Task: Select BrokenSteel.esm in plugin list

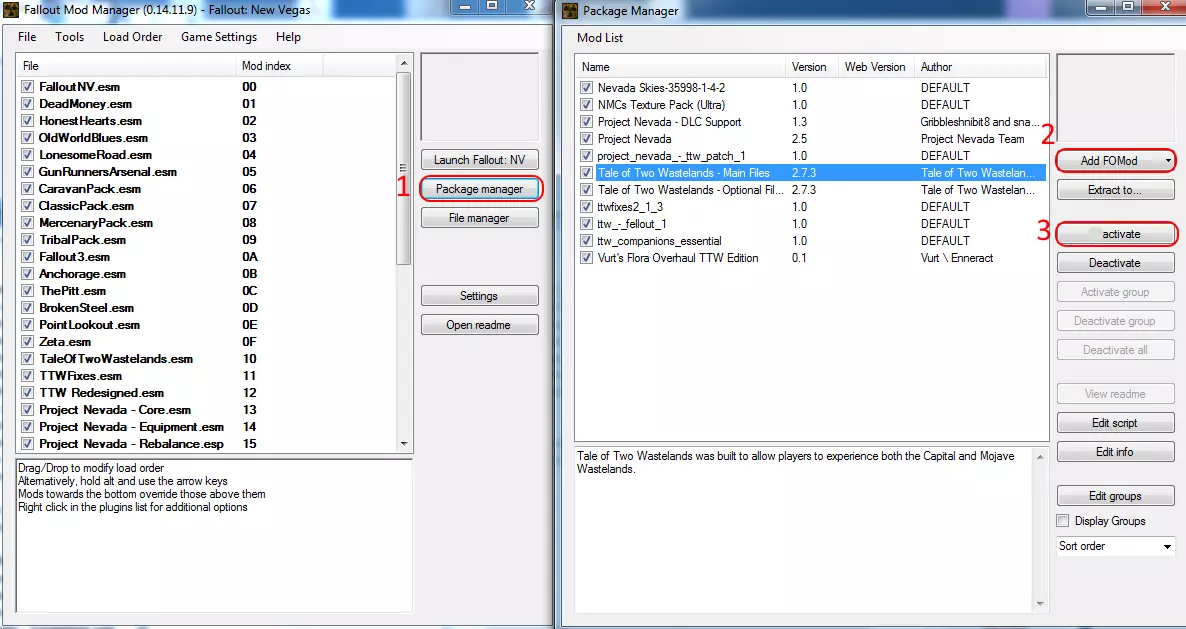Action: pyautogui.click(x=86, y=308)
